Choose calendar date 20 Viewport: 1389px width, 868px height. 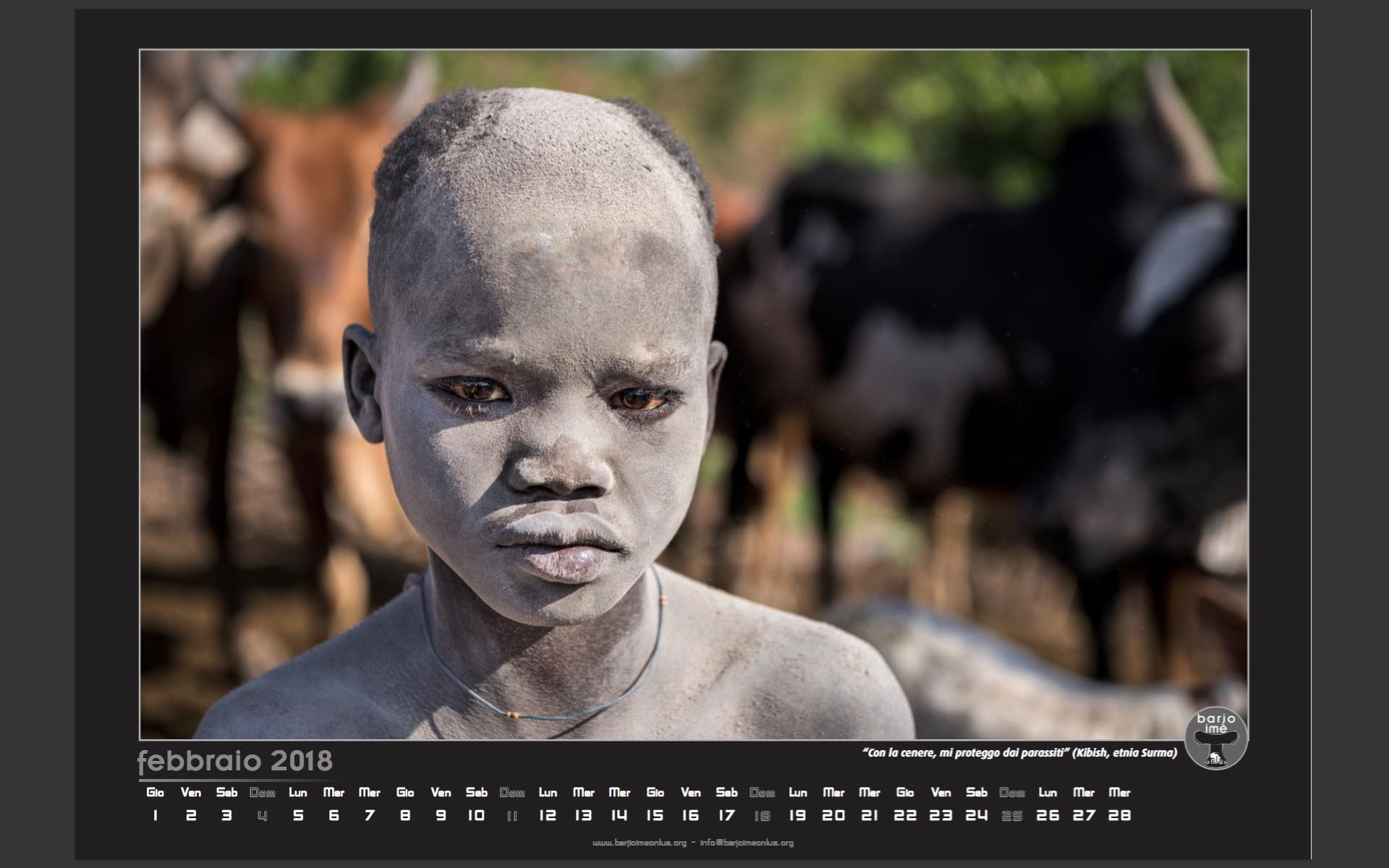point(833,815)
